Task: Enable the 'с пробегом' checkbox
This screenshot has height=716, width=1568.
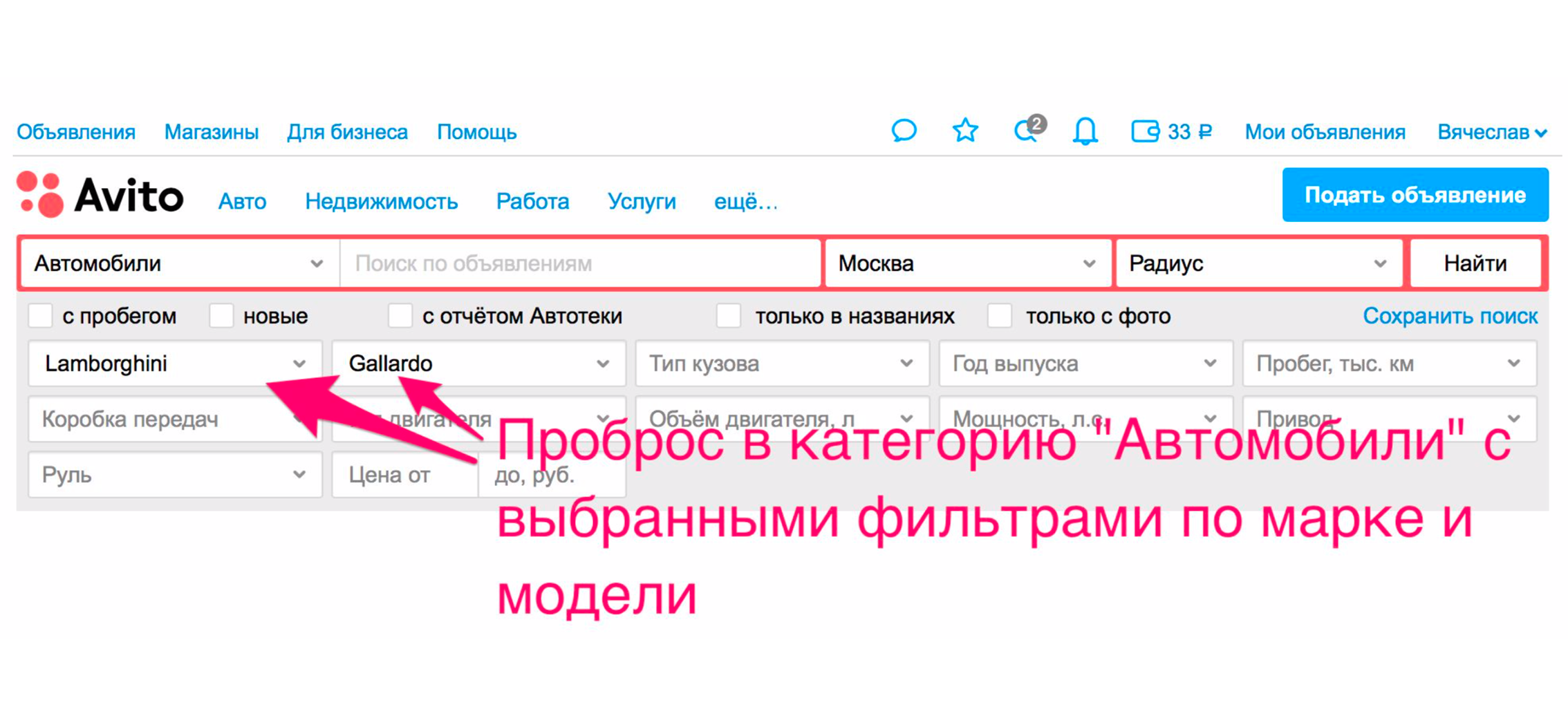Action: pos(39,316)
